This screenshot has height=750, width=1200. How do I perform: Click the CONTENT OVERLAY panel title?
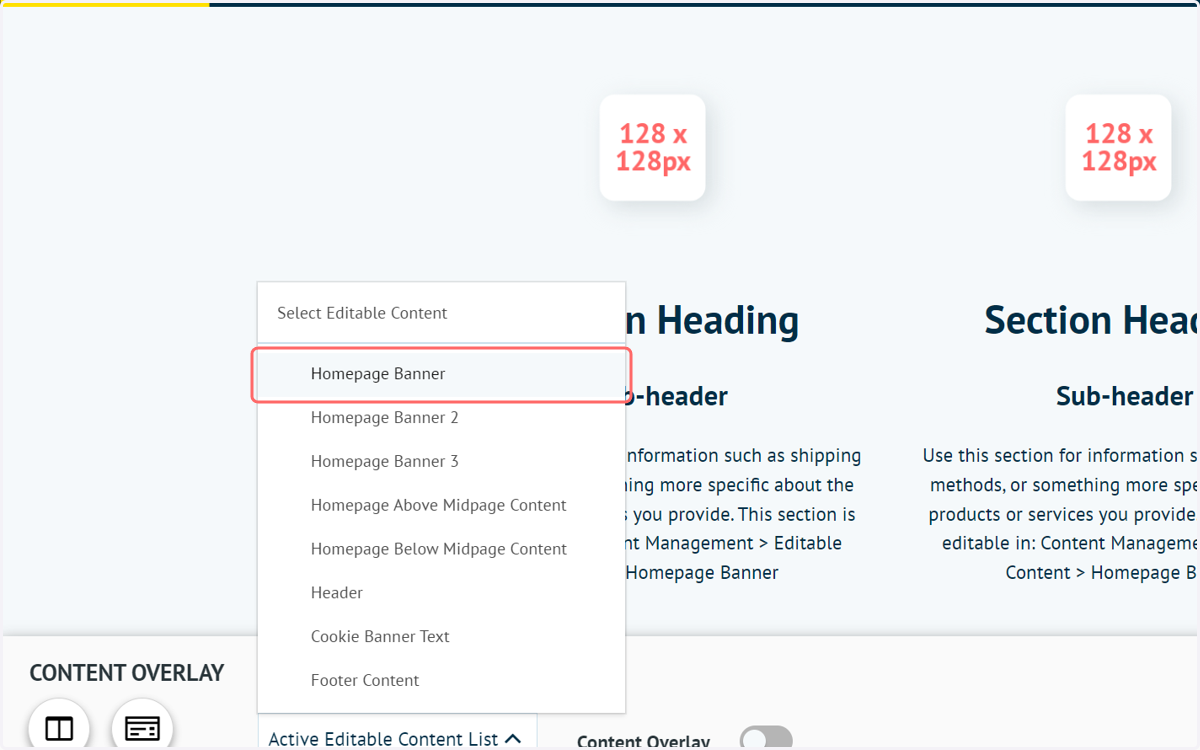[x=127, y=673]
